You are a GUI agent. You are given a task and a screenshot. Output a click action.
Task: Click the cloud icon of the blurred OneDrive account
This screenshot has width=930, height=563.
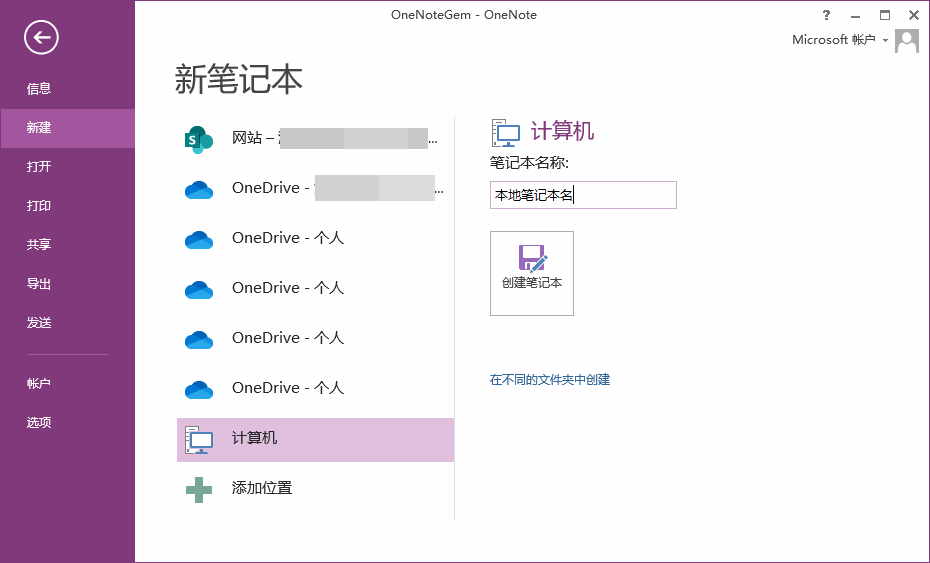click(199, 190)
